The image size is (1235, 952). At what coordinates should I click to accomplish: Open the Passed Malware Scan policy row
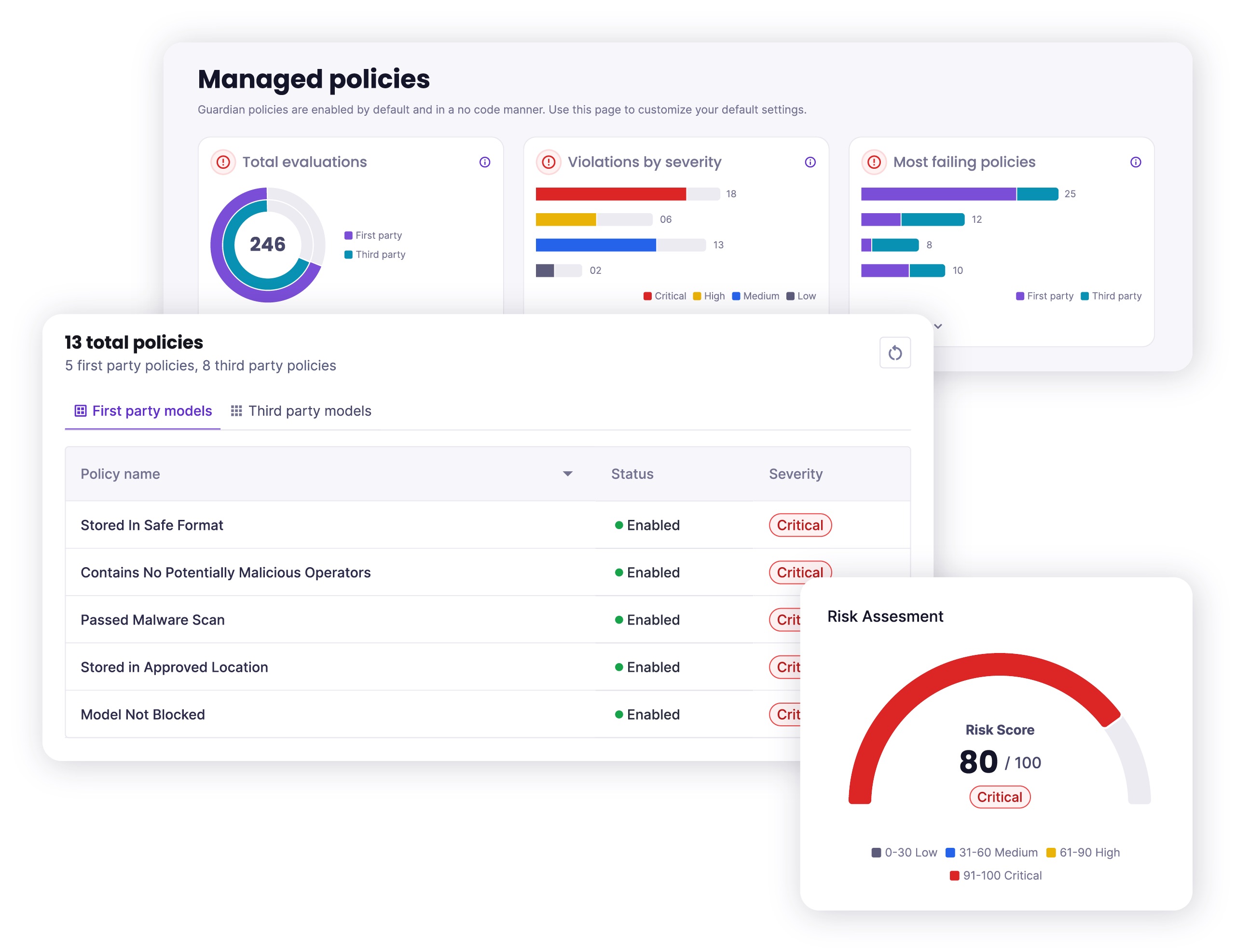pyautogui.click(x=152, y=620)
